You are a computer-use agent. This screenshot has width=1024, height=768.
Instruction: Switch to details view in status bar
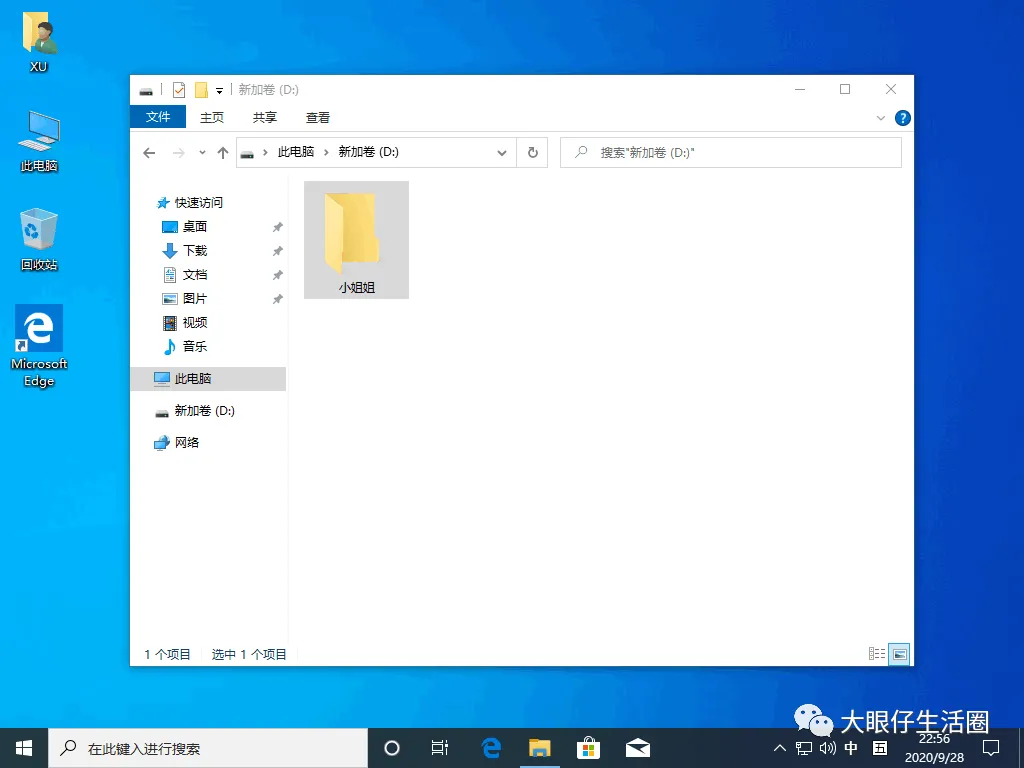[x=877, y=652]
